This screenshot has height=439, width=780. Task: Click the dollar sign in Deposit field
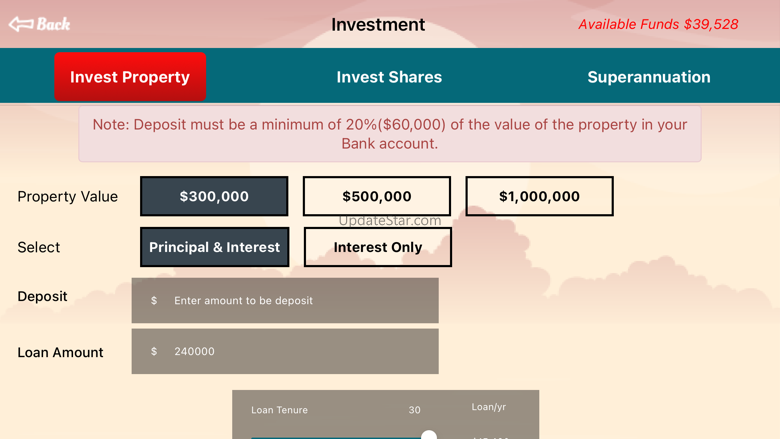click(154, 300)
